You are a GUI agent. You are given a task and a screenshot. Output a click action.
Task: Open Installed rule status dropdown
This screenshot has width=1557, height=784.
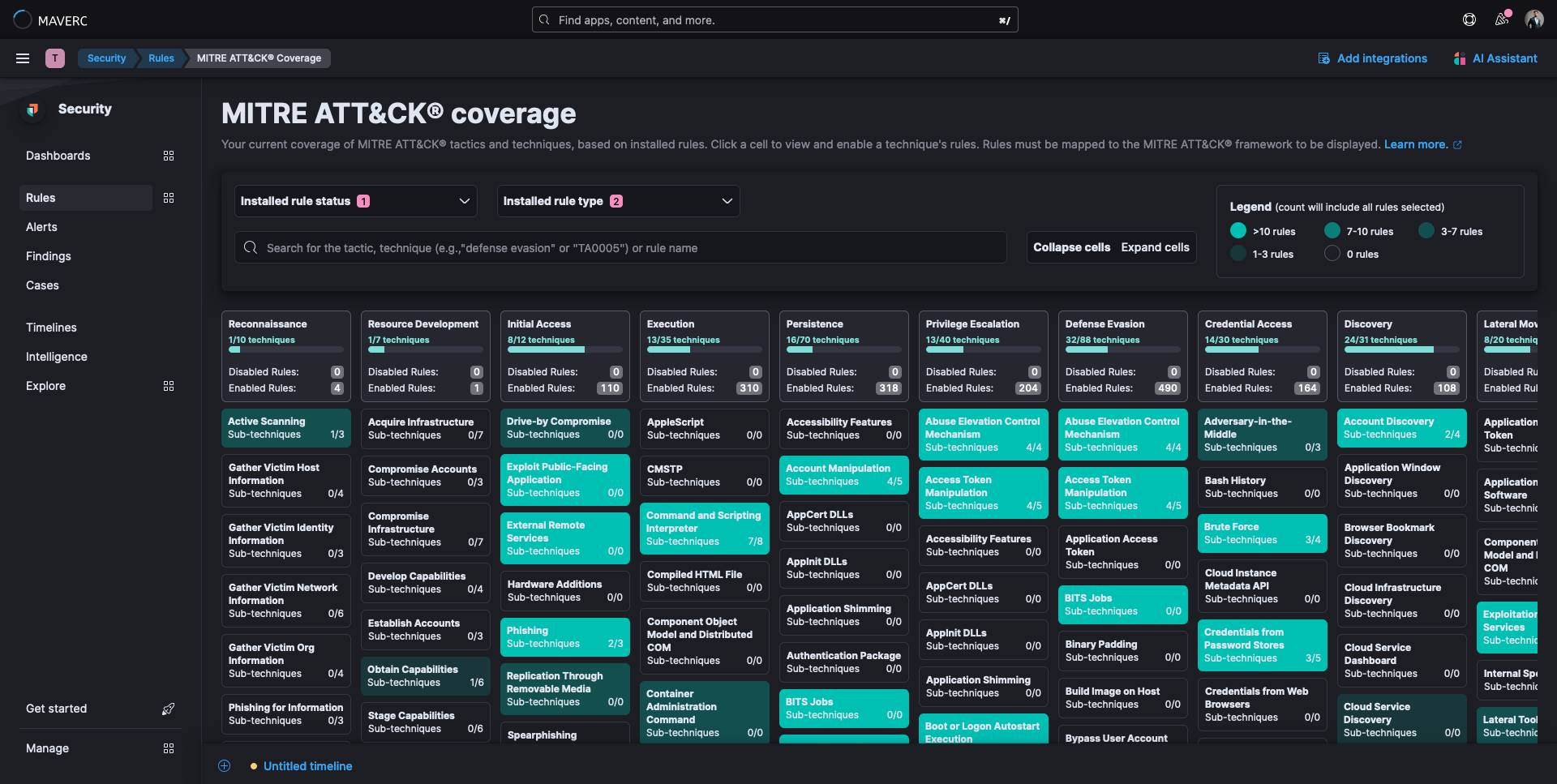coord(355,201)
